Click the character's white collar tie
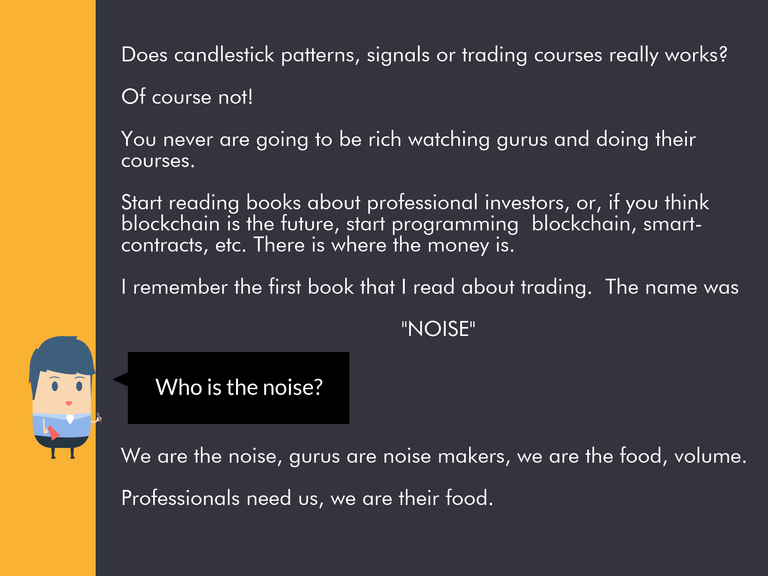This screenshot has width=768, height=576. click(70, 419)
